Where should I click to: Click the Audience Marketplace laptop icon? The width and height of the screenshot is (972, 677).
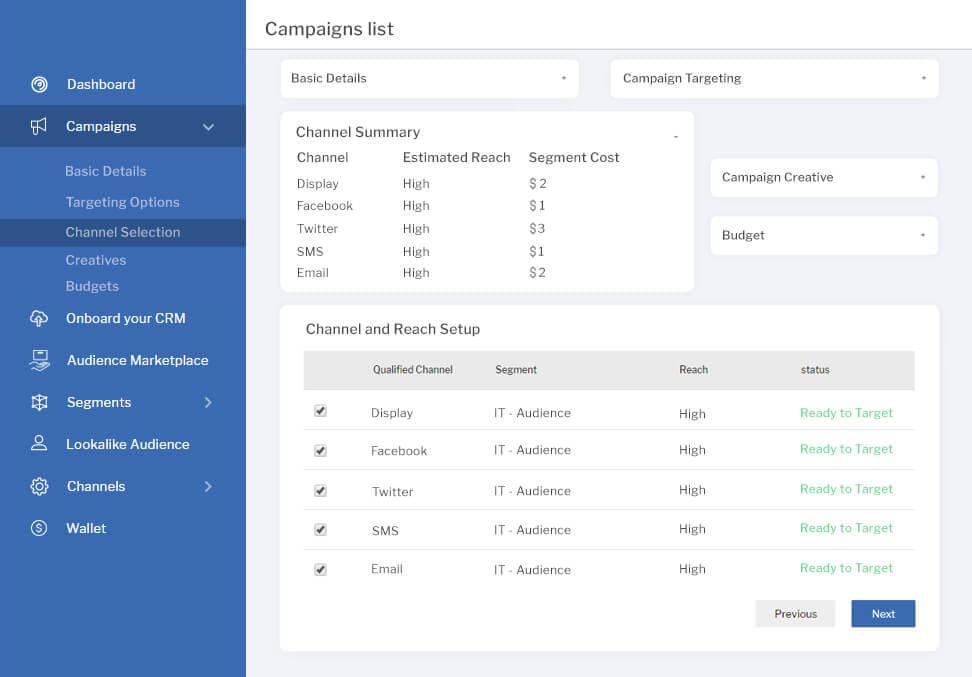pyautogui.click(x=39, y=360)
